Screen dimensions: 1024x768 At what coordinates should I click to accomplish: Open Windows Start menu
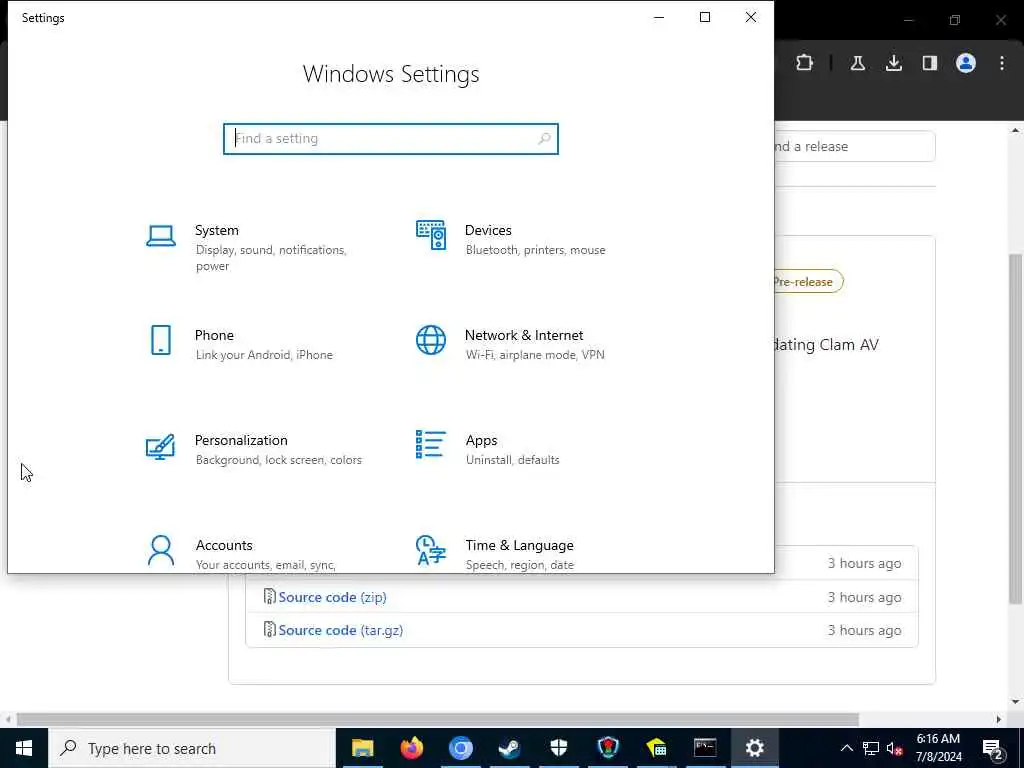coord(24,748)
